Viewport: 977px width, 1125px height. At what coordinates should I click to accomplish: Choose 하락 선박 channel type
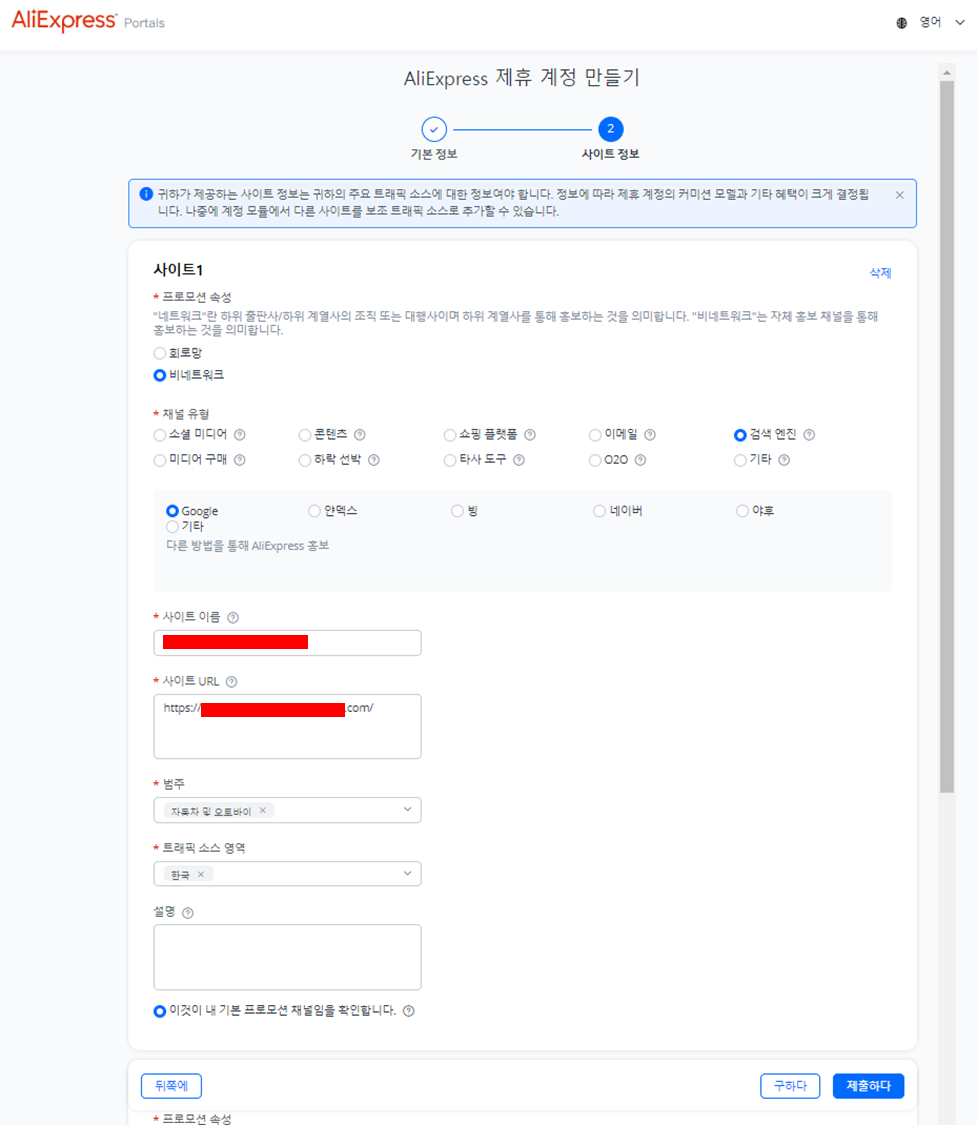tap(305, 460)
